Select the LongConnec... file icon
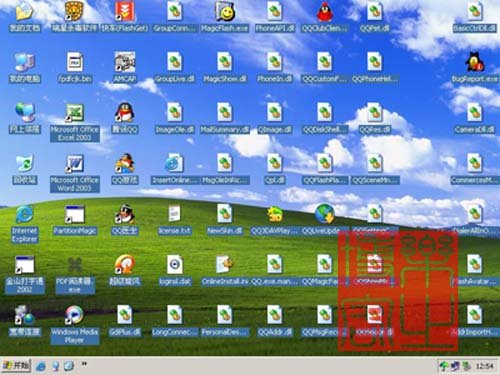Screen dimensions: 500x375 pyautogui.click(x=175, y=315)
